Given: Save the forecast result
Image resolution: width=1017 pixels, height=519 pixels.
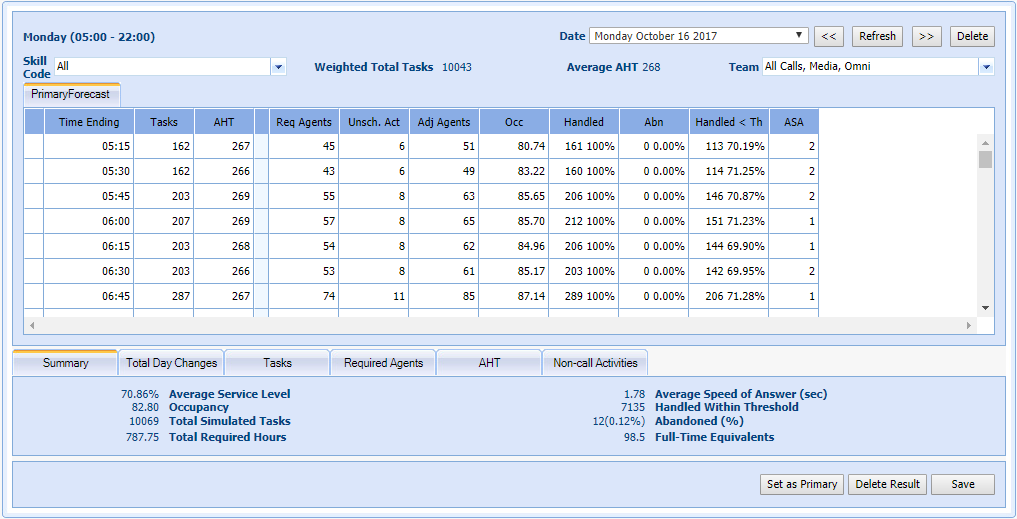Looking at the screenshot, I should coord(962,484).
